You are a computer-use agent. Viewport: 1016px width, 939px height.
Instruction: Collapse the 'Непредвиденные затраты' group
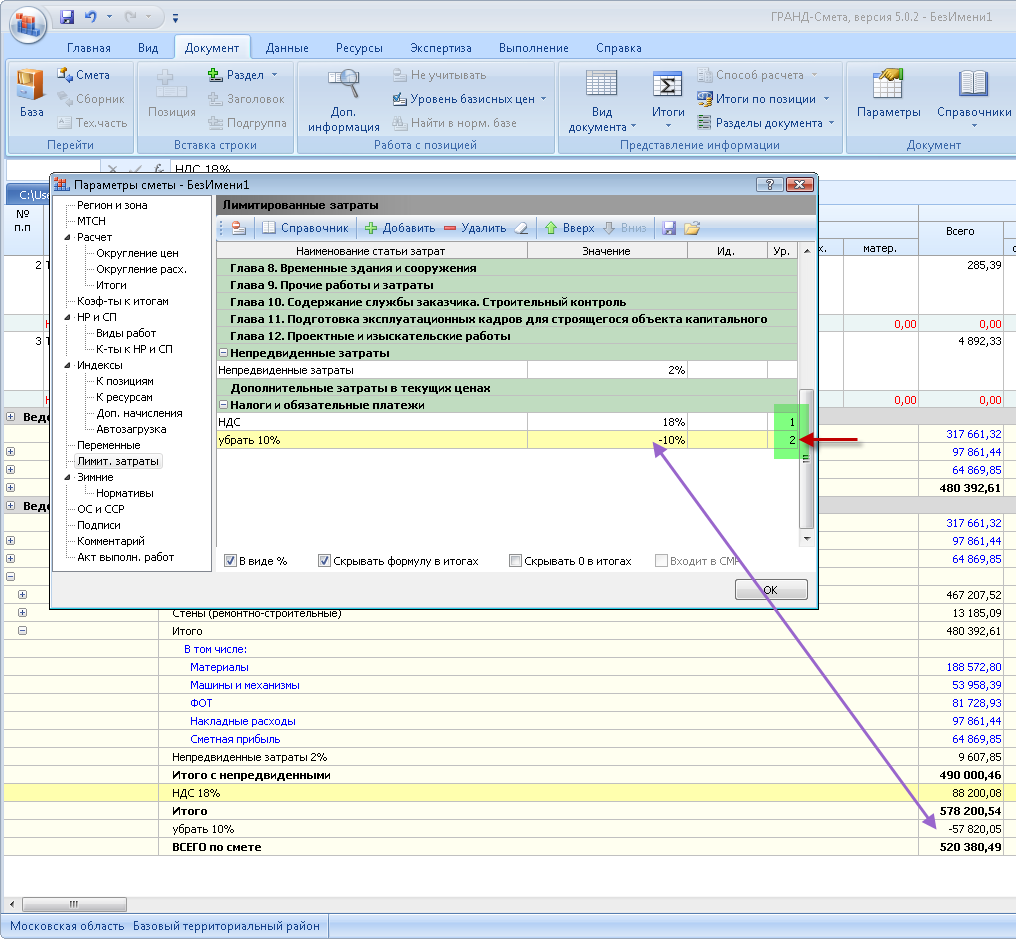coord(223,353)
